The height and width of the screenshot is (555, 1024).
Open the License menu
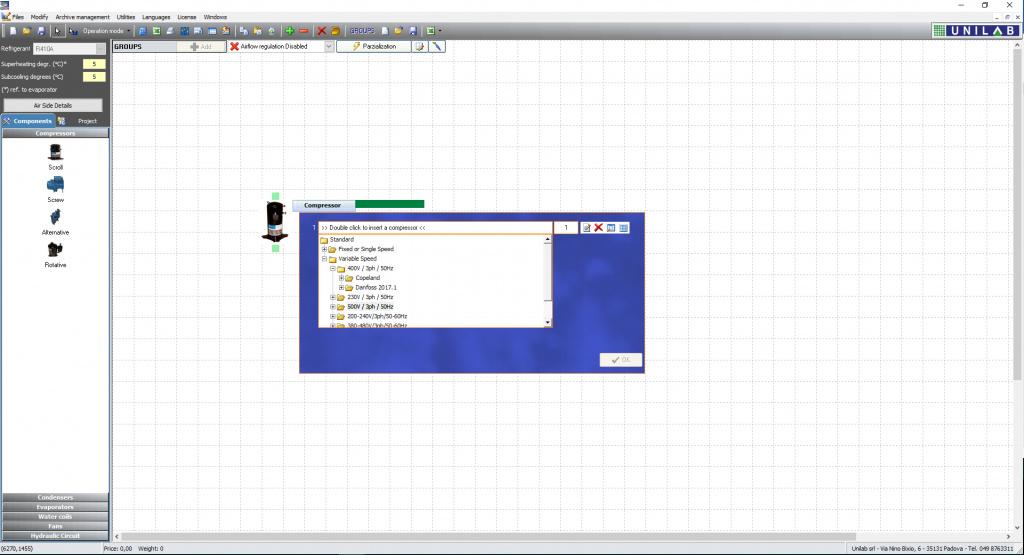click(x=187, y=17)
